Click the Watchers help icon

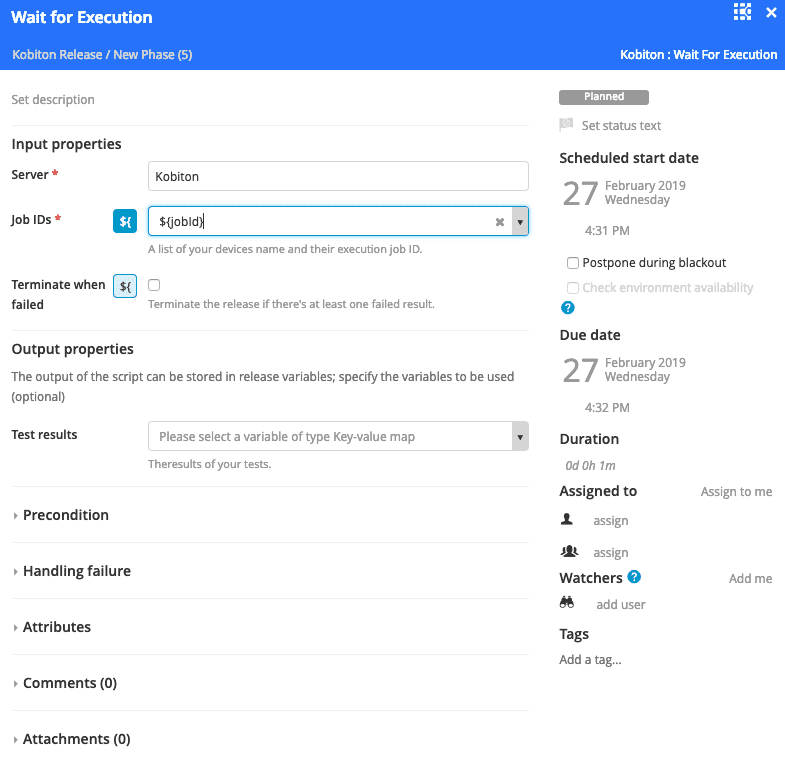pos(634,577)
